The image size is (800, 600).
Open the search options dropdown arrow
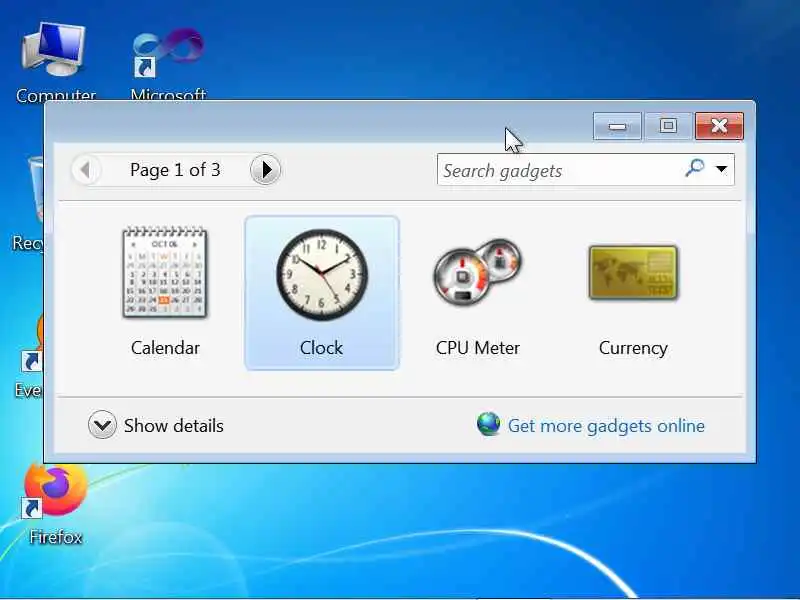(721, 169)
